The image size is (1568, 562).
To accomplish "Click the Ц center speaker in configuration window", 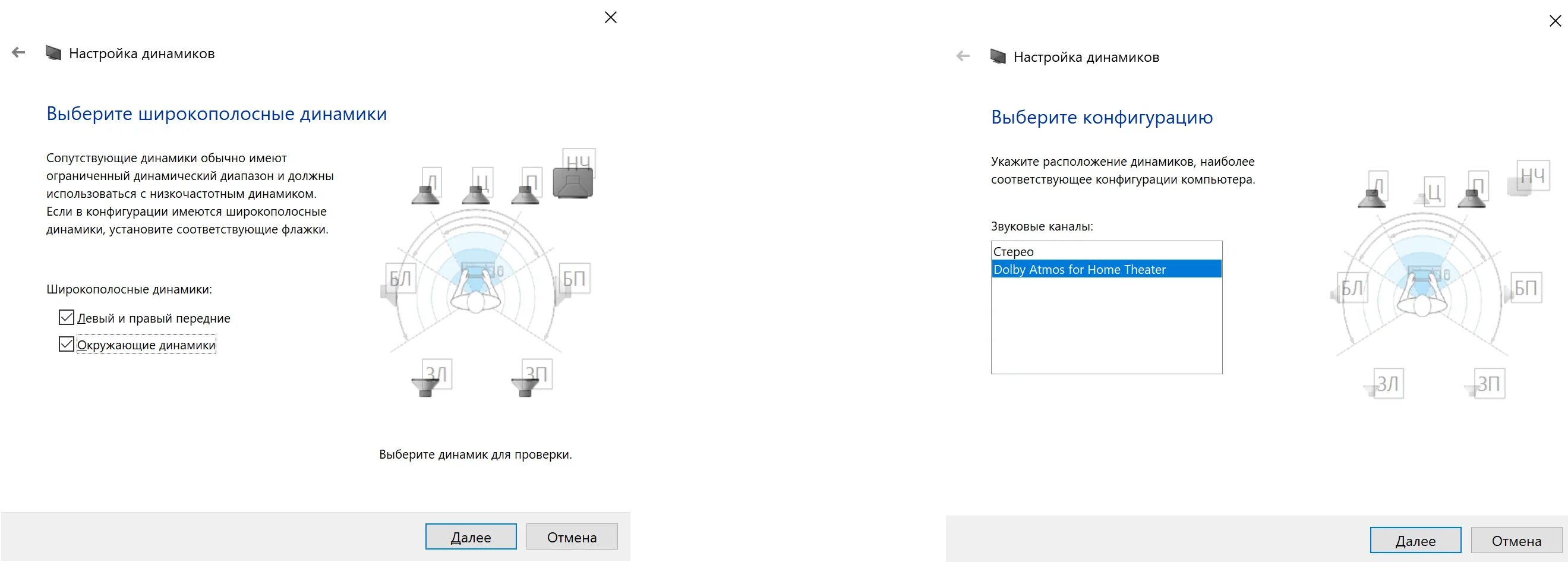I will click(x=1430, y=191).
